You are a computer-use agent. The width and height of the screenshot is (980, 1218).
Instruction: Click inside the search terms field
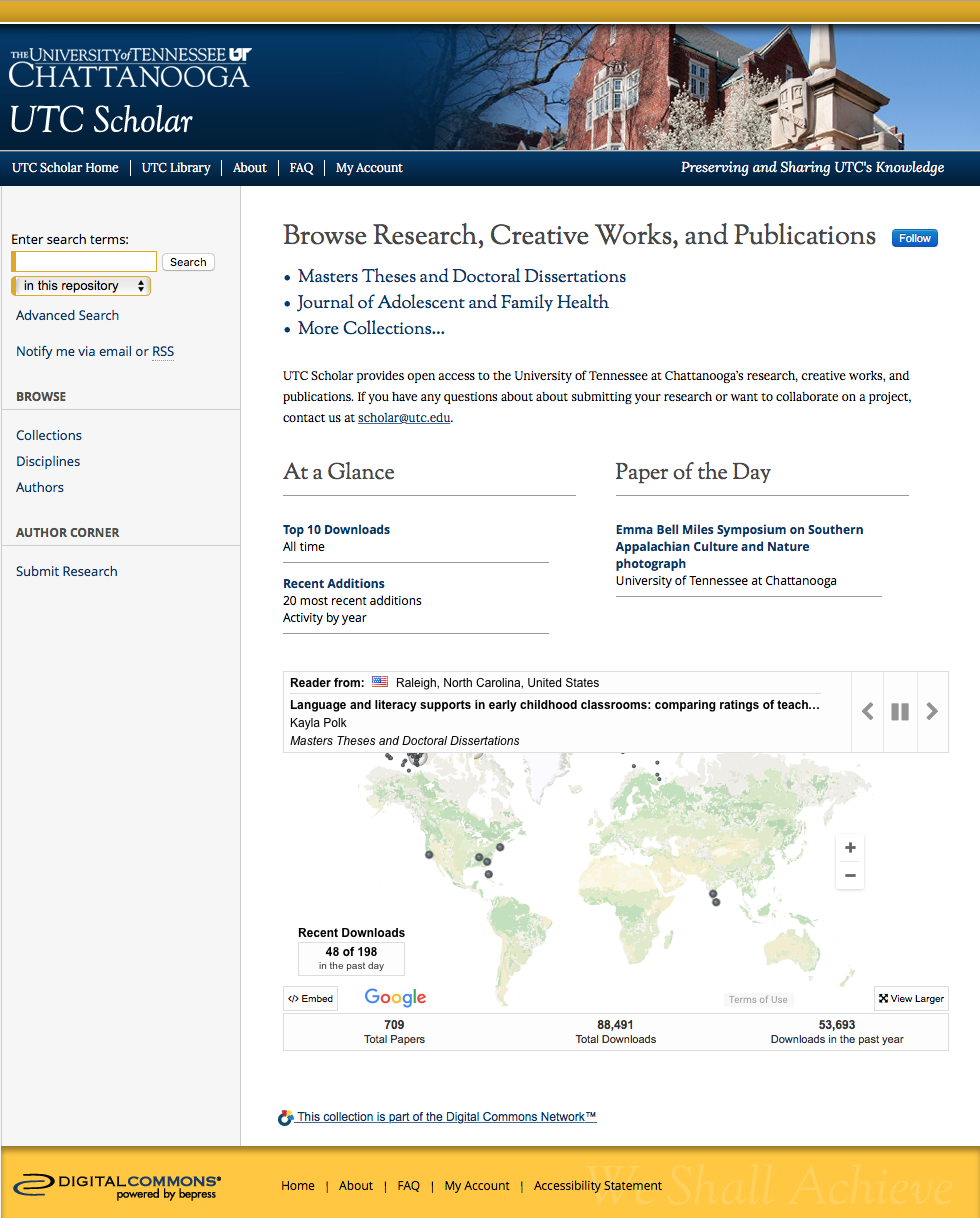click(x=83, y=260)
